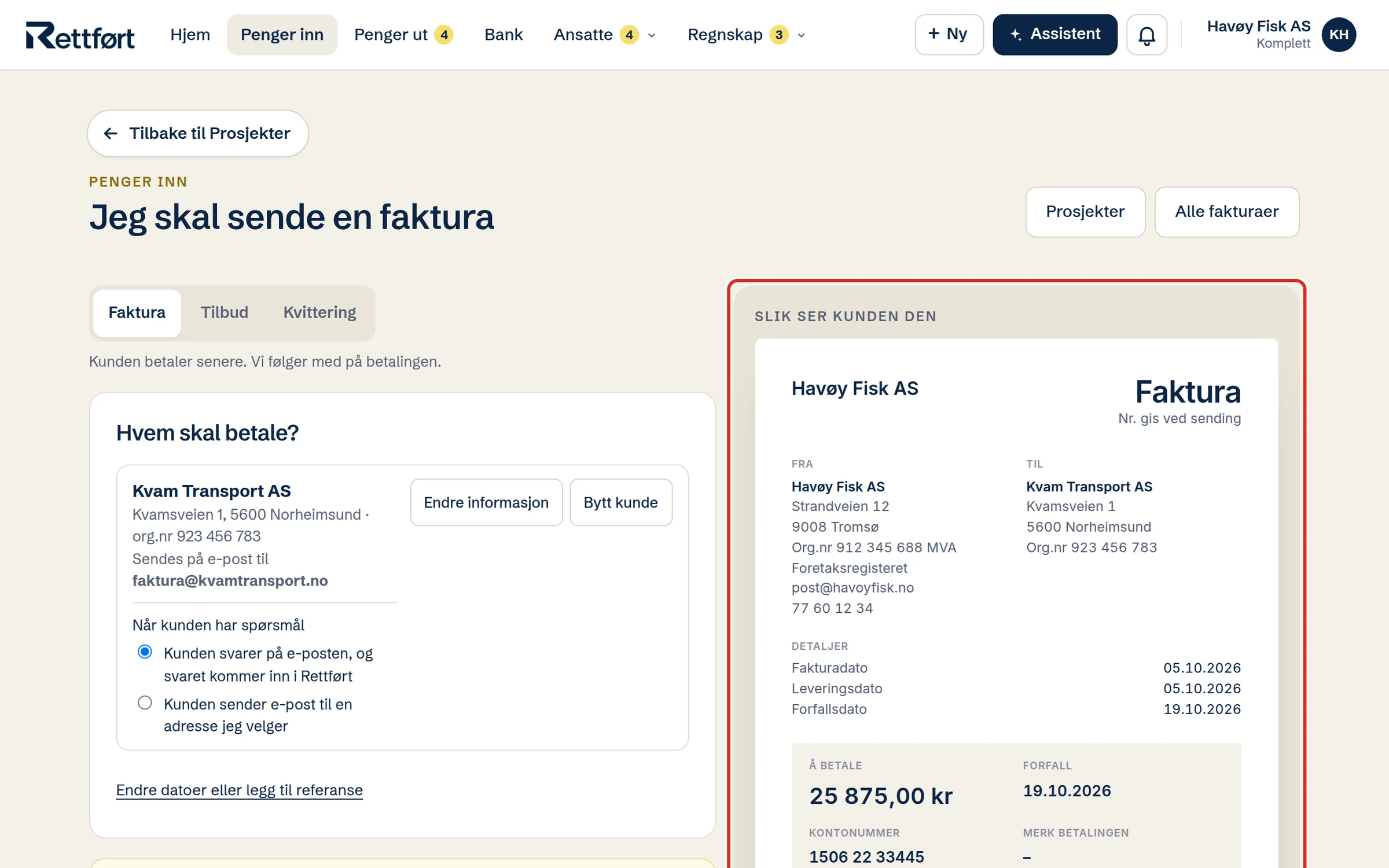Click 'Org.nr 912 345 688 MVA' in preview

point(873,547)
